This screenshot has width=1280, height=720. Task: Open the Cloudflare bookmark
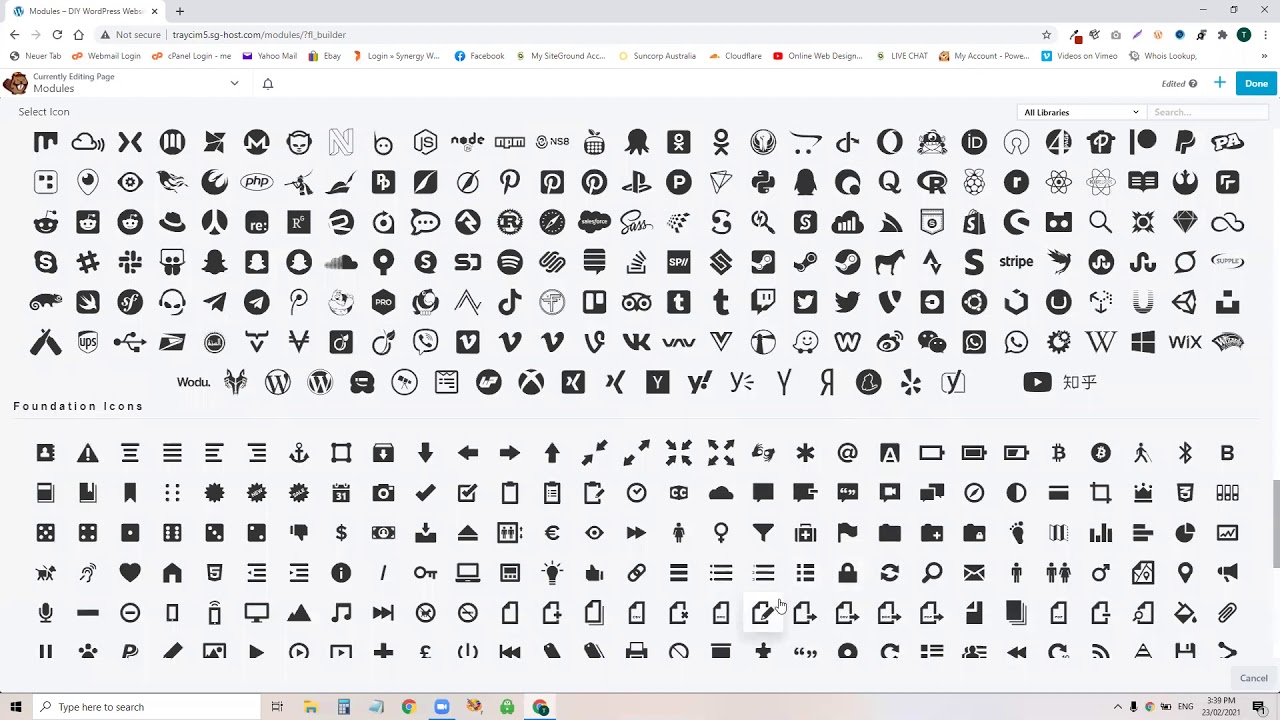pyautogui.click(x=735, y=56)
